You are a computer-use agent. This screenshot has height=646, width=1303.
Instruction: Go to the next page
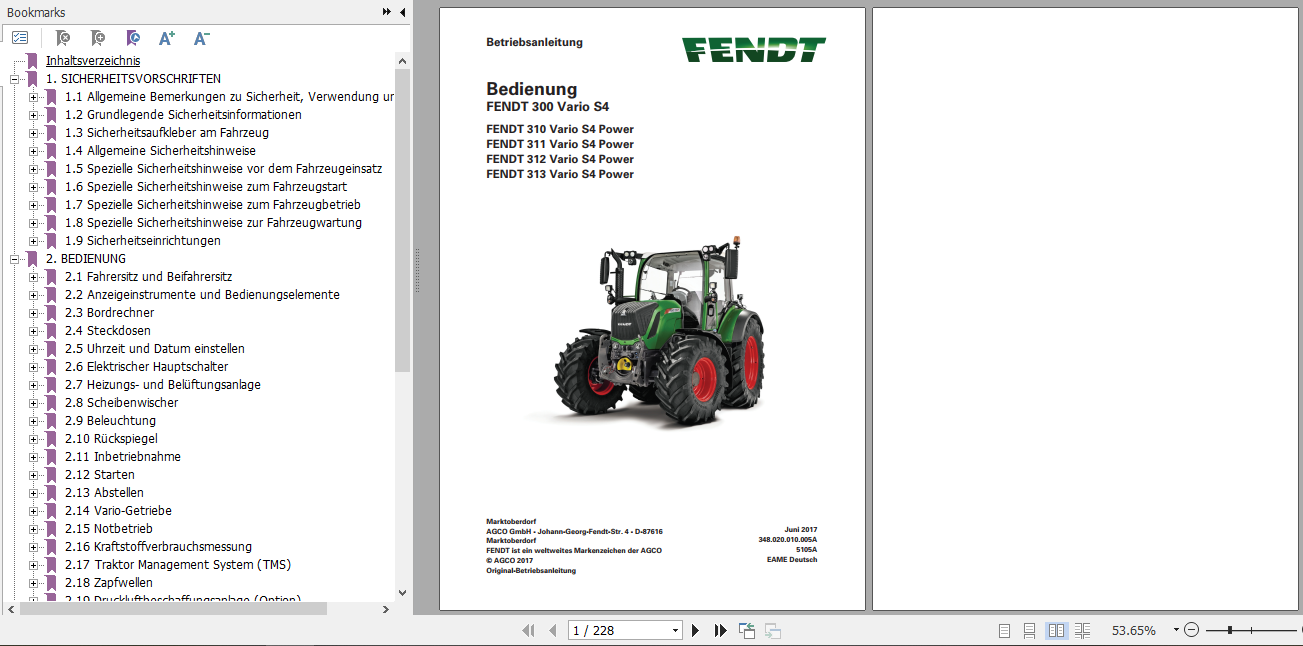(696, 630)
